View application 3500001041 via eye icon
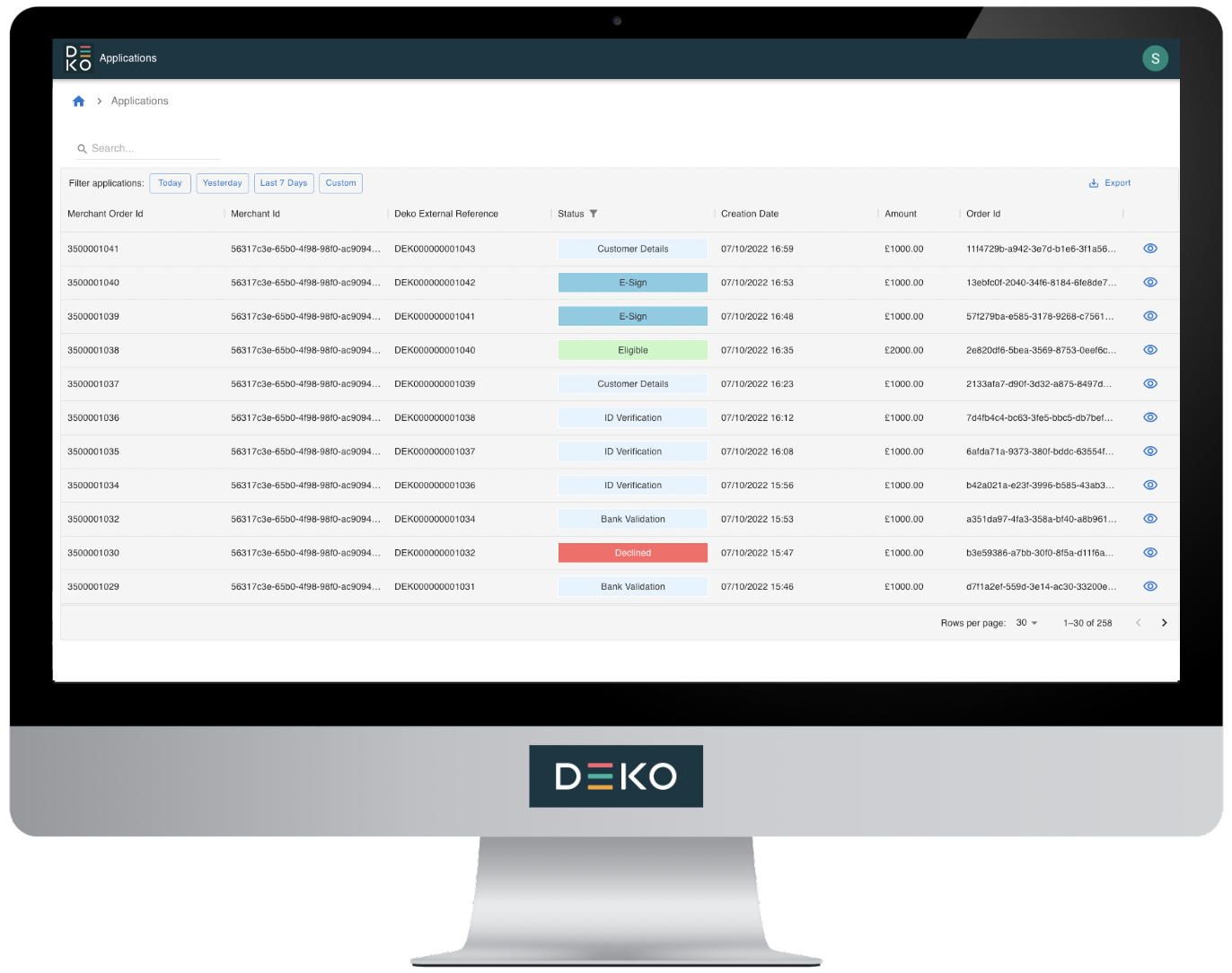The width and height of the screenshot is (1232, 973). [1150, 249]
